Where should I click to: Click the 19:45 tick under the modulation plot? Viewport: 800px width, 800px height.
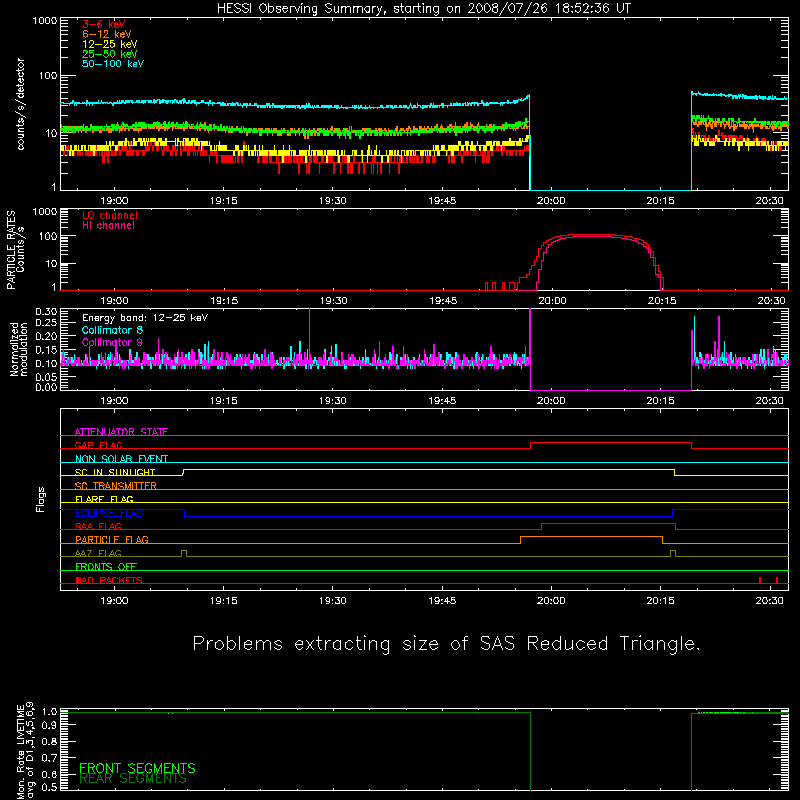pos(442,401)
